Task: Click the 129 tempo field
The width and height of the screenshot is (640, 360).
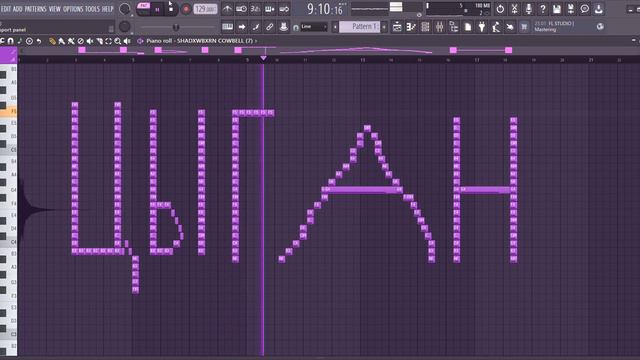Action: (x=205, y=9)
